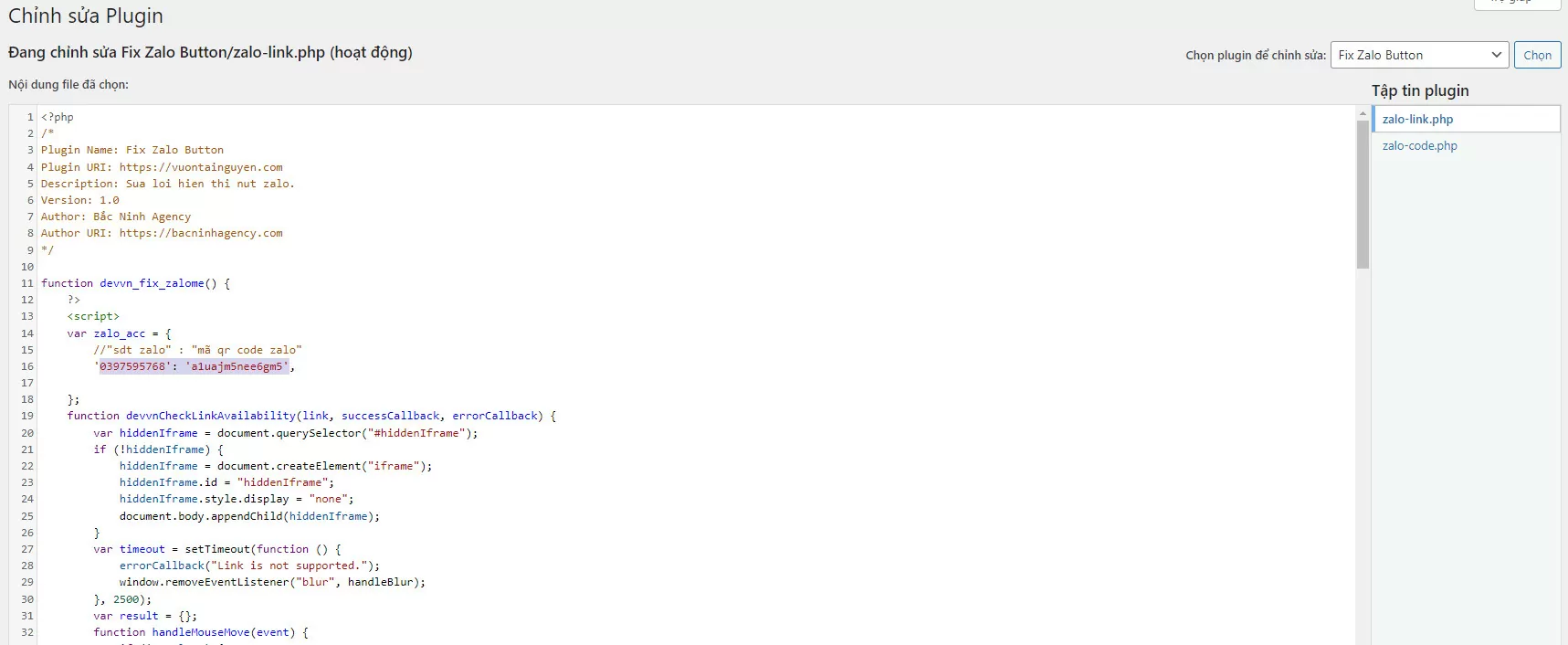The width and height of the screenshot is (1568, 645).
Task: Click the '//"sdt zalo"' comment line
Action: click(x=197, y=350)
